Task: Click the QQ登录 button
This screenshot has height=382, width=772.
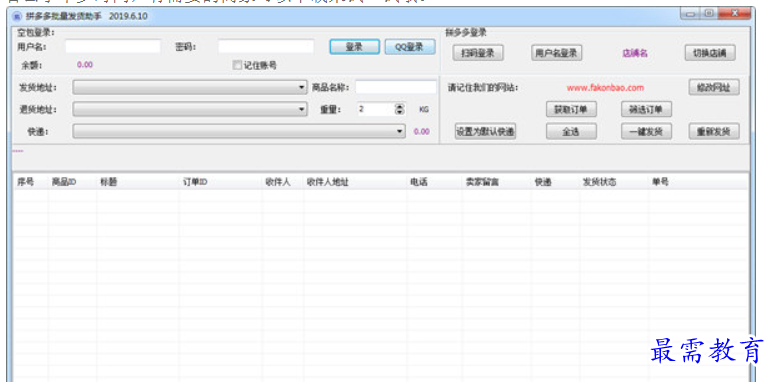Action: 410,47
